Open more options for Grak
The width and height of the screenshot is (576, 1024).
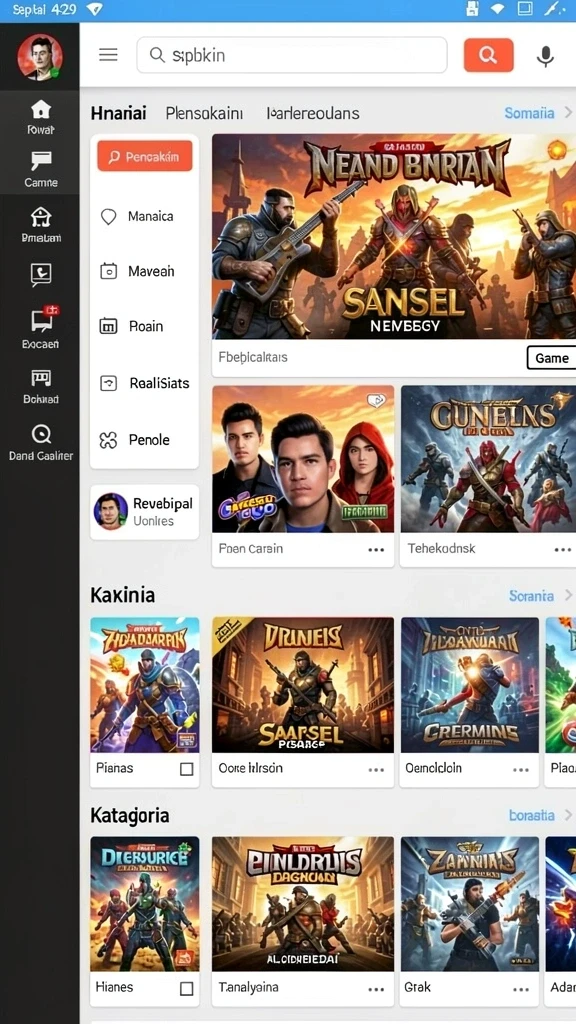coord(521,989)
